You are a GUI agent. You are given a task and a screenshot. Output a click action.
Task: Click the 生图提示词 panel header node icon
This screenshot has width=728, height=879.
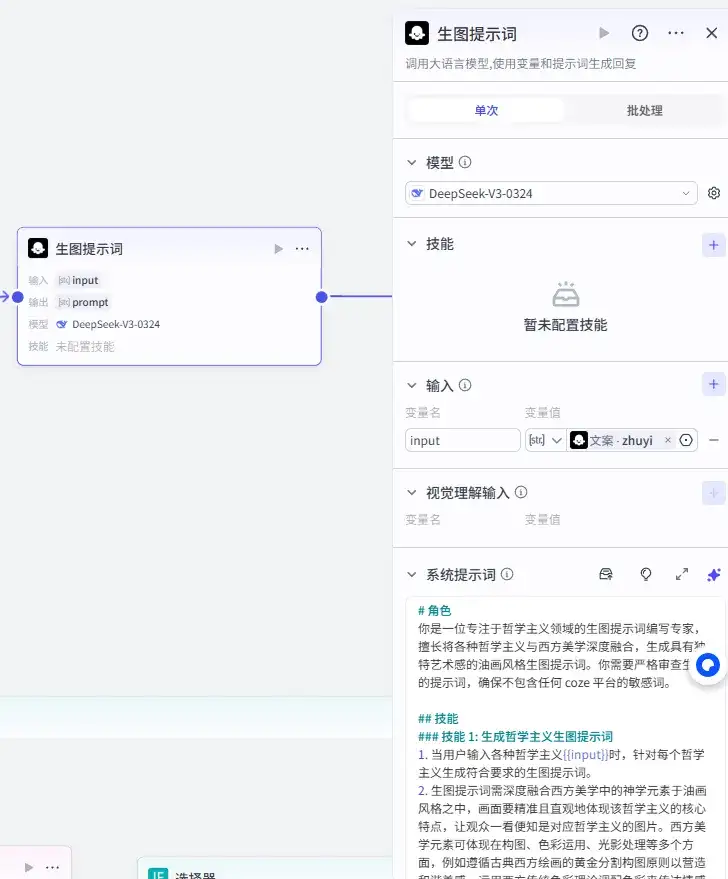(x=417, y=33)
